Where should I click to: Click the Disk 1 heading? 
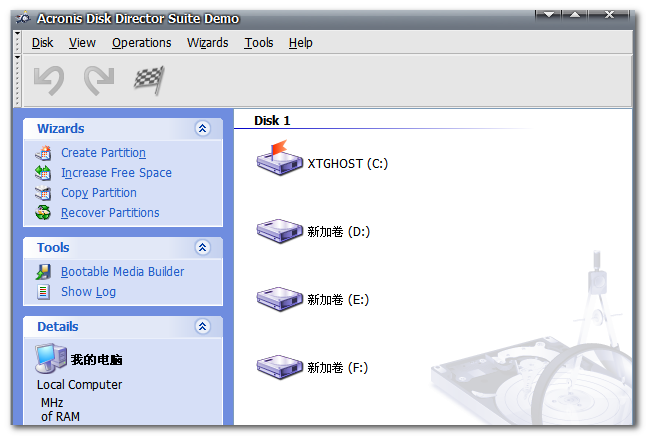272,121
